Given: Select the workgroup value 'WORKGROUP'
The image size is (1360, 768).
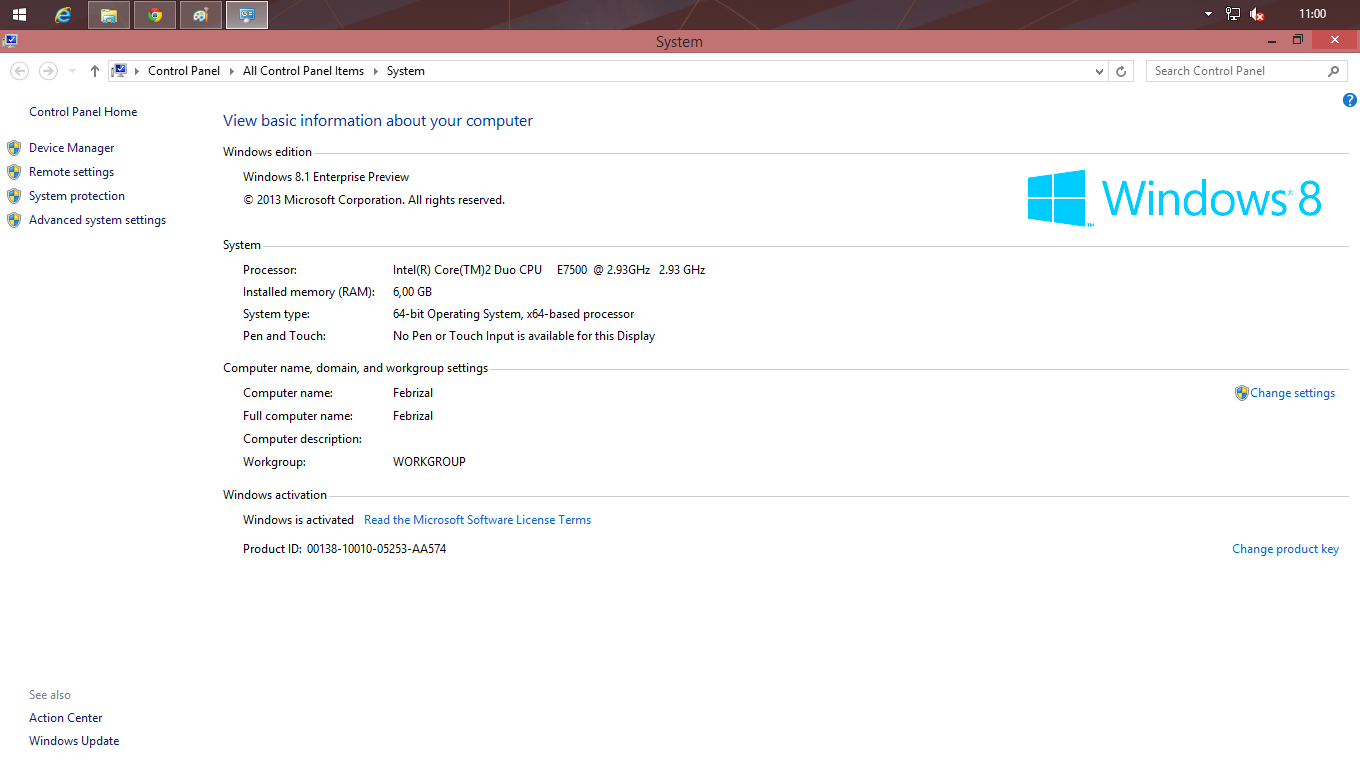Looking at the screenshot, I should [x=429, y=462].
